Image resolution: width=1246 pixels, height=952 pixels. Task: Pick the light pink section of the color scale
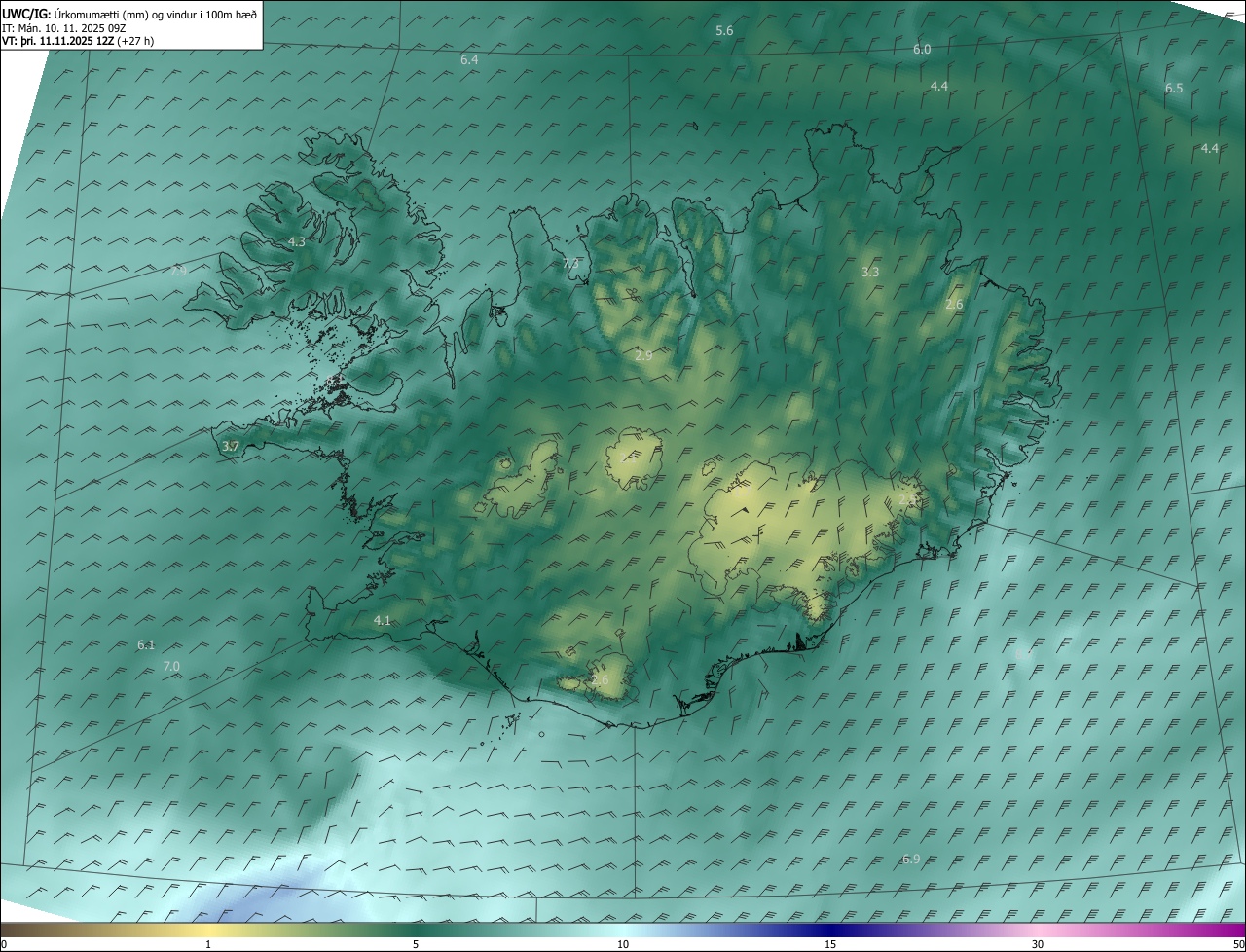[1040, 930]
